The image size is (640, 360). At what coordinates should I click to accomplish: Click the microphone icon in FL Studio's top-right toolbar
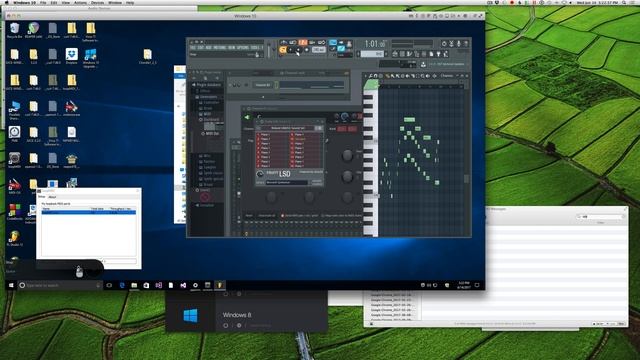(458, 44)
